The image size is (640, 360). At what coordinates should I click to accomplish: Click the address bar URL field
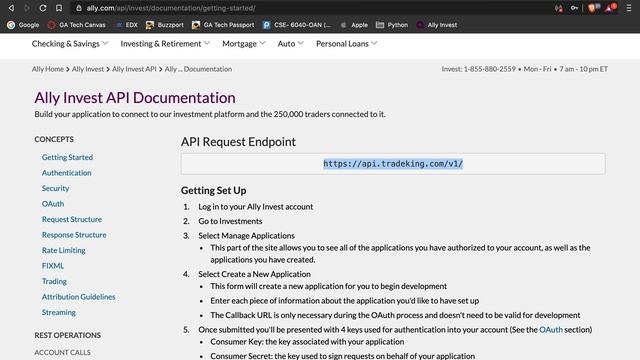pos(310,8)
